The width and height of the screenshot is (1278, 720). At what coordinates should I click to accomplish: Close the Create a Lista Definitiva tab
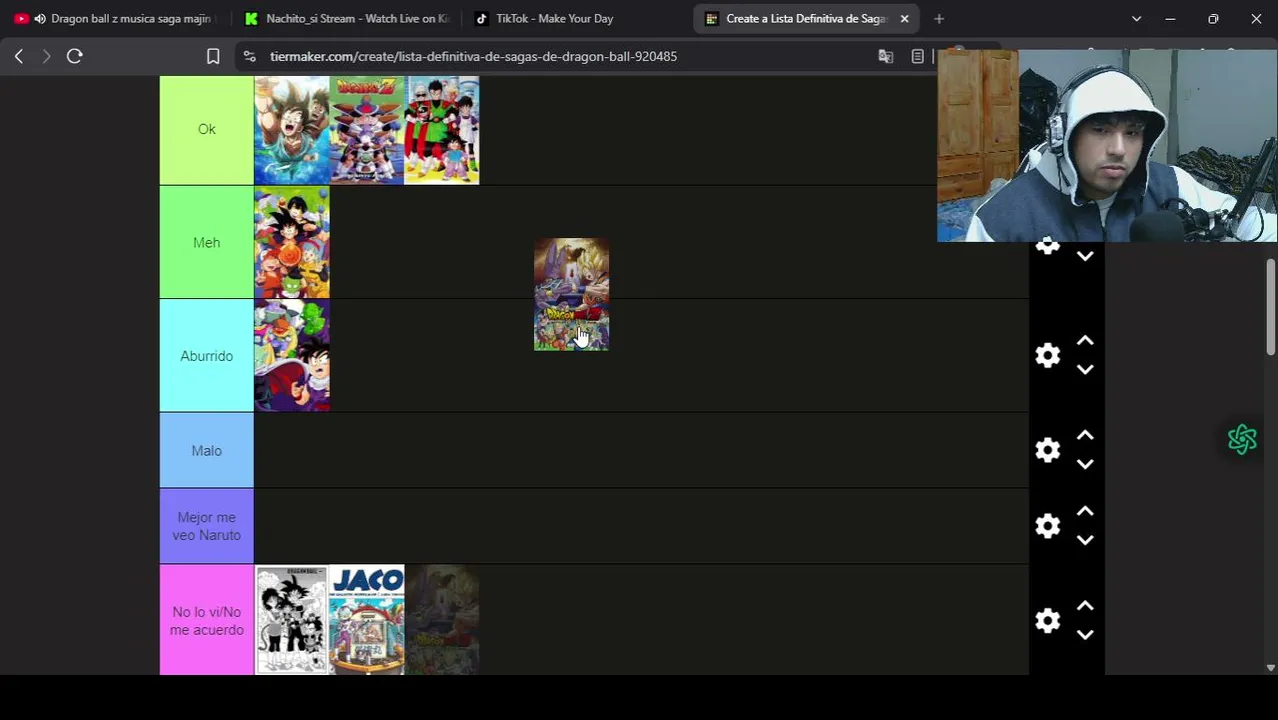point(904,19)
